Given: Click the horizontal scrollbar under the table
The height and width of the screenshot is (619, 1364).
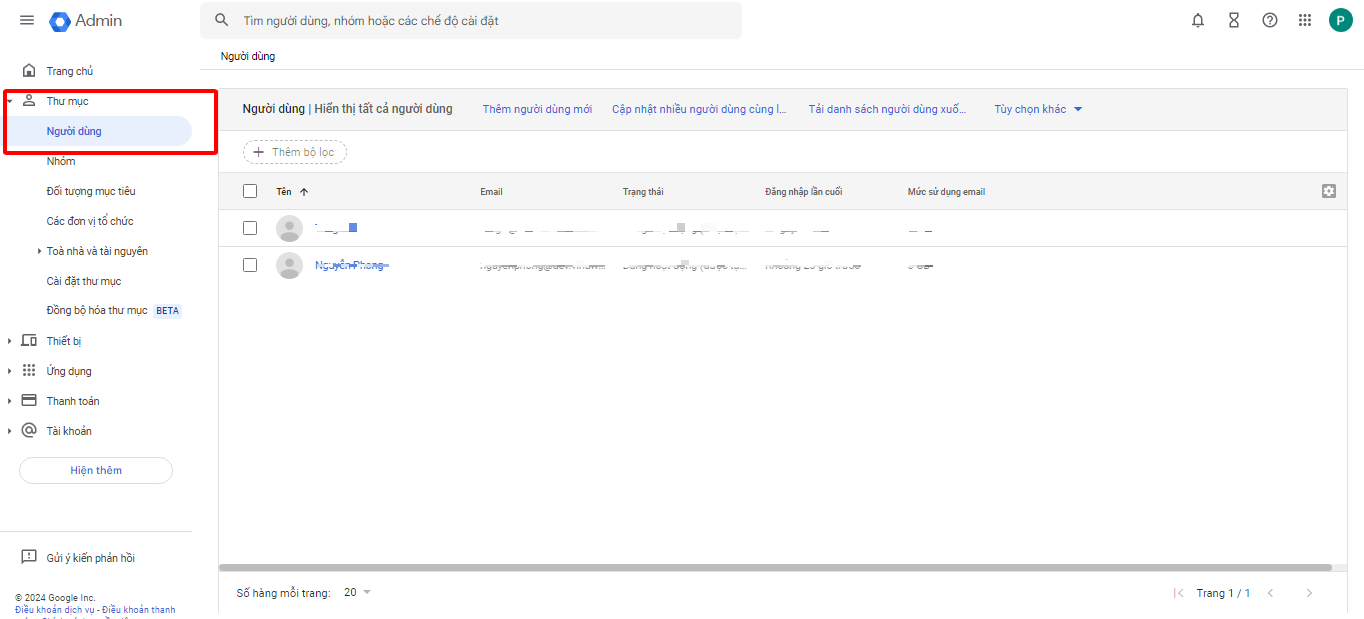Looking at the screenshot, I should 775,568.
